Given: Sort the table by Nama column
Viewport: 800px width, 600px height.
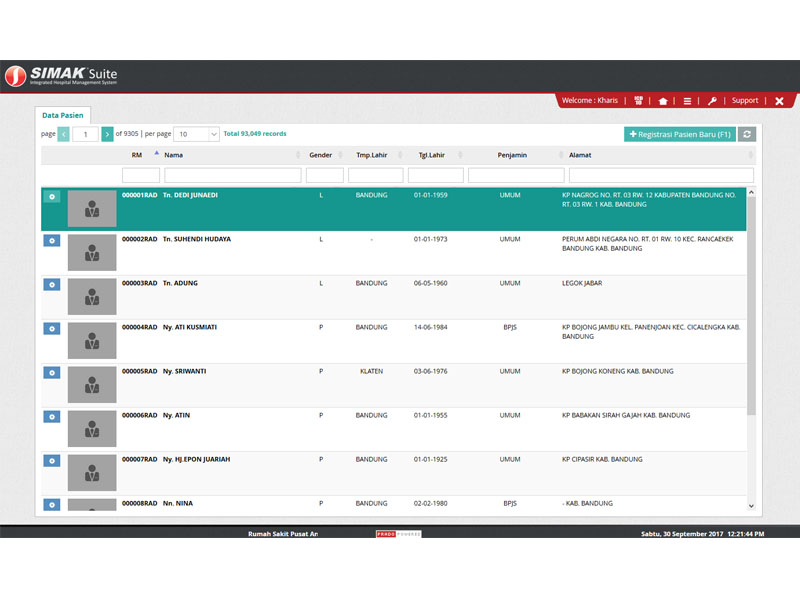Looking at the screenshot, I should [231, 155].
